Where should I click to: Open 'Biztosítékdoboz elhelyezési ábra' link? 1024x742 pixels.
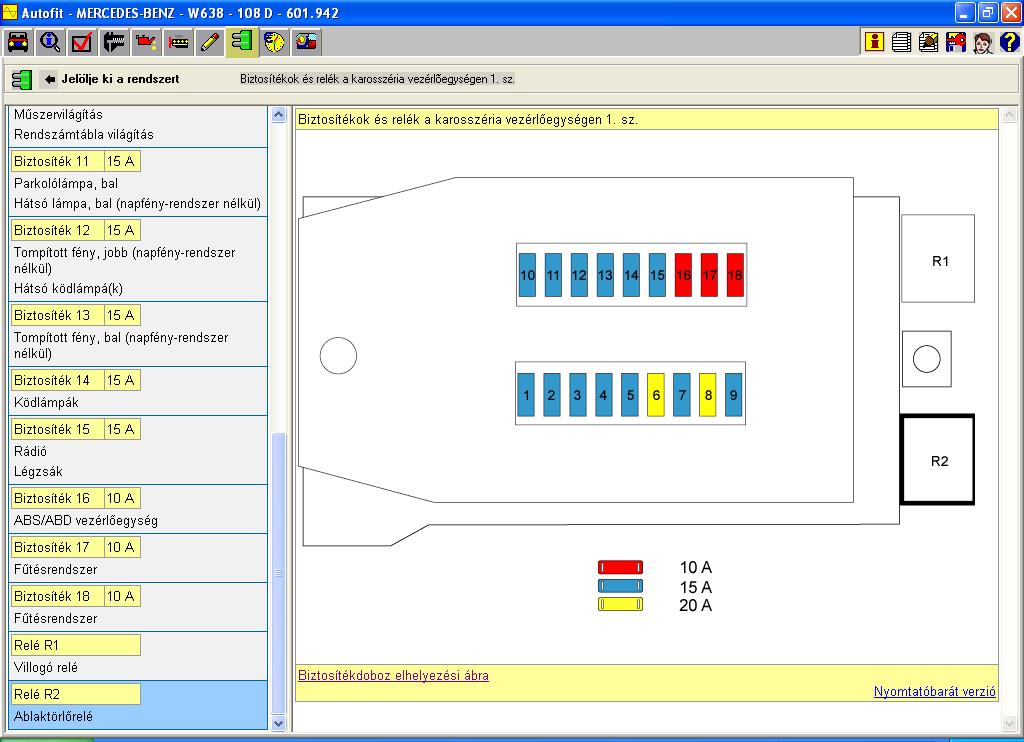(393, 675)
